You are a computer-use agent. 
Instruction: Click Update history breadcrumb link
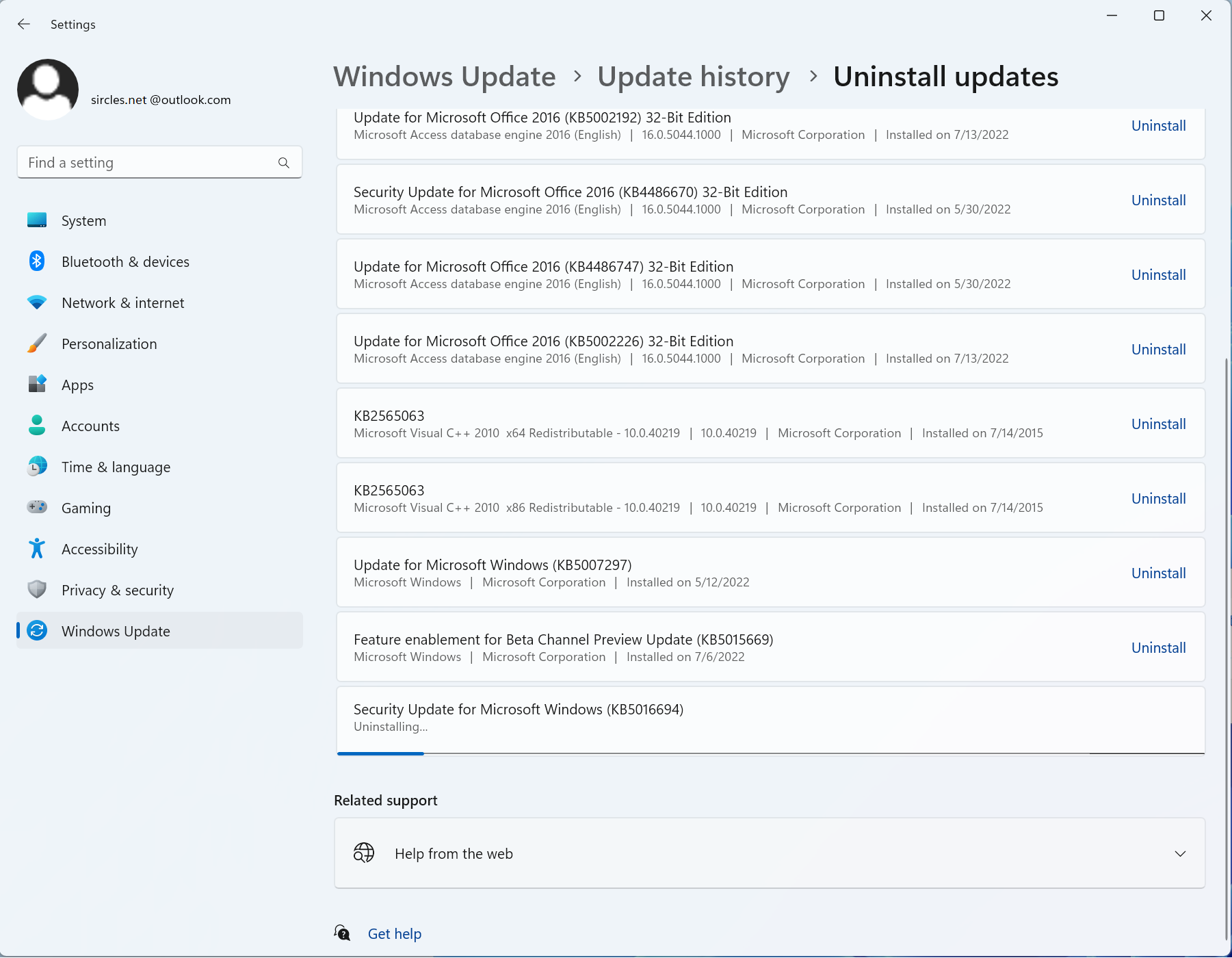[694, 77]
